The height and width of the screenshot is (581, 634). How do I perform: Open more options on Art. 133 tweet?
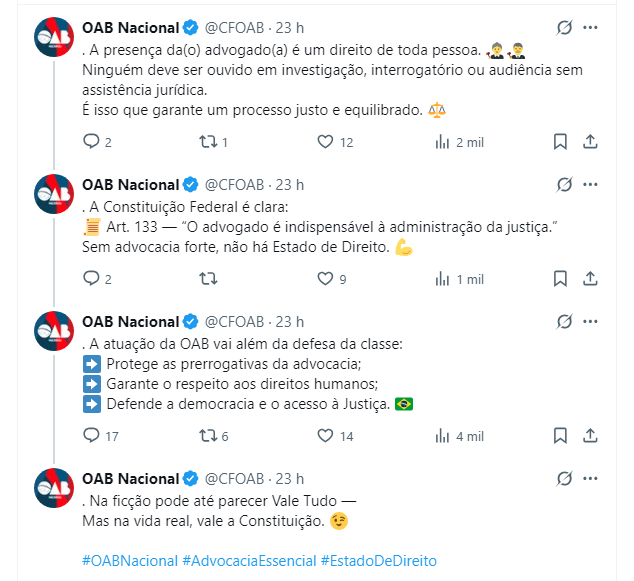coord(591,184)
